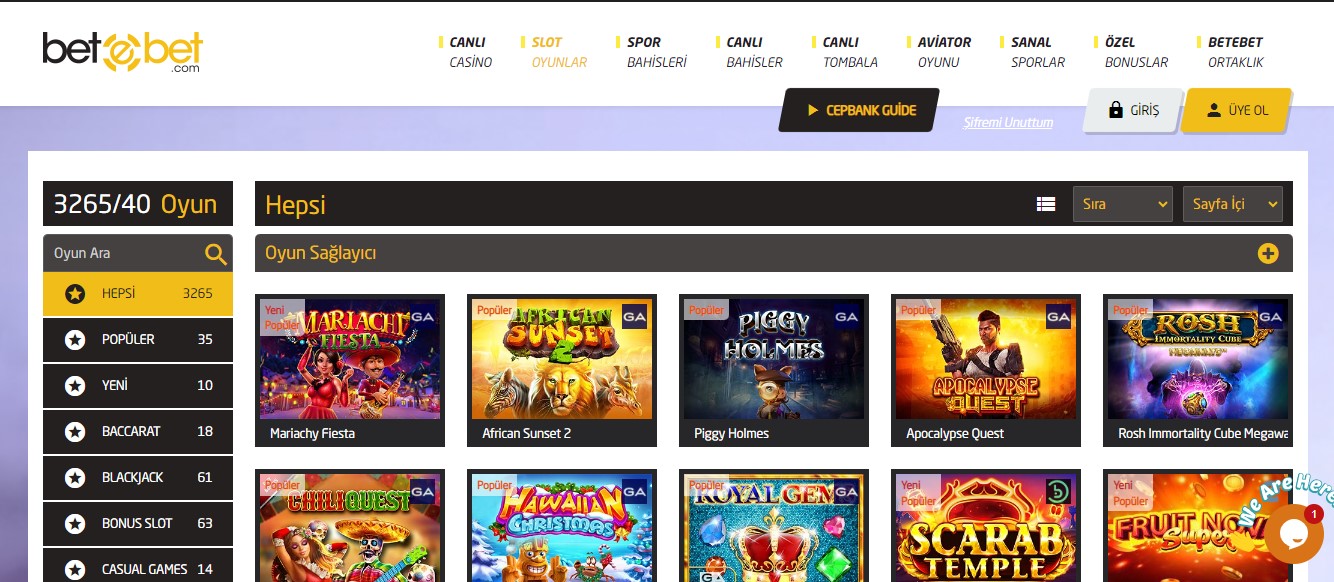
Task: Click the provider badge on Scarab Temple
Action: tap(1058, 492)
